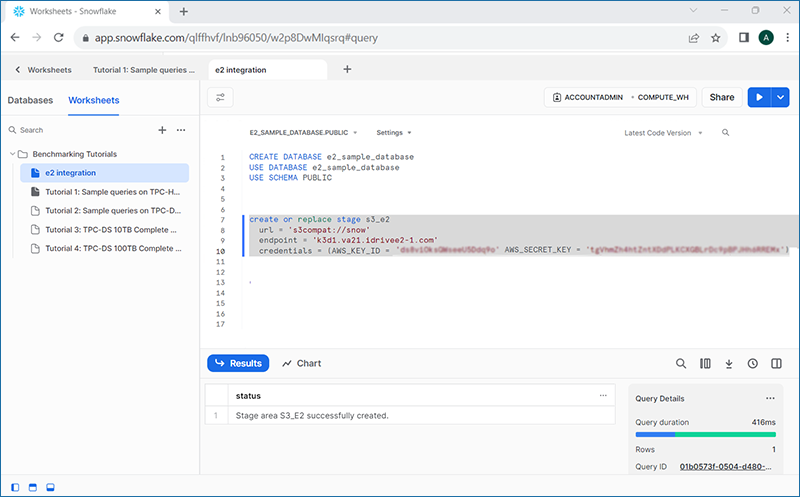
Task: Click the Query duration progress bar
Action: (705, 435)
